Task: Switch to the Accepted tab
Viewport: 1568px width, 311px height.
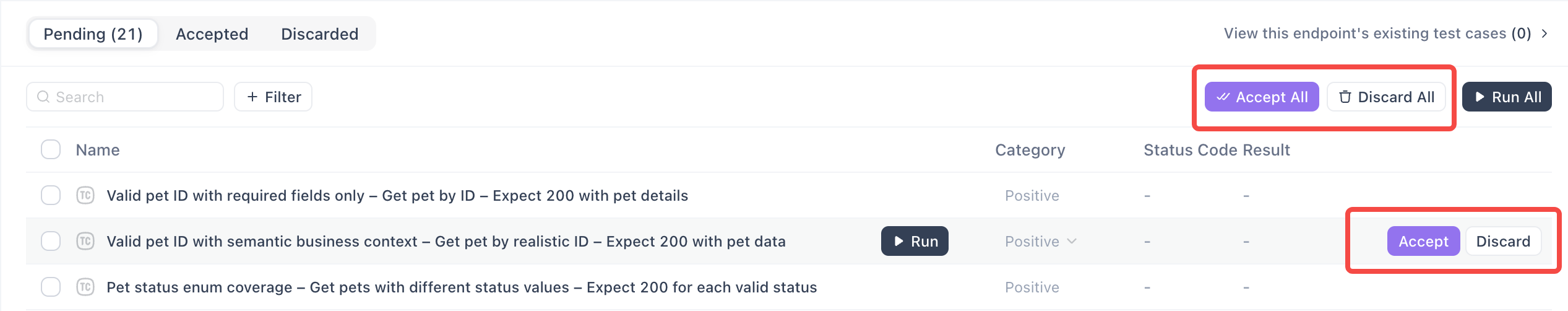Action: point(212,34)
